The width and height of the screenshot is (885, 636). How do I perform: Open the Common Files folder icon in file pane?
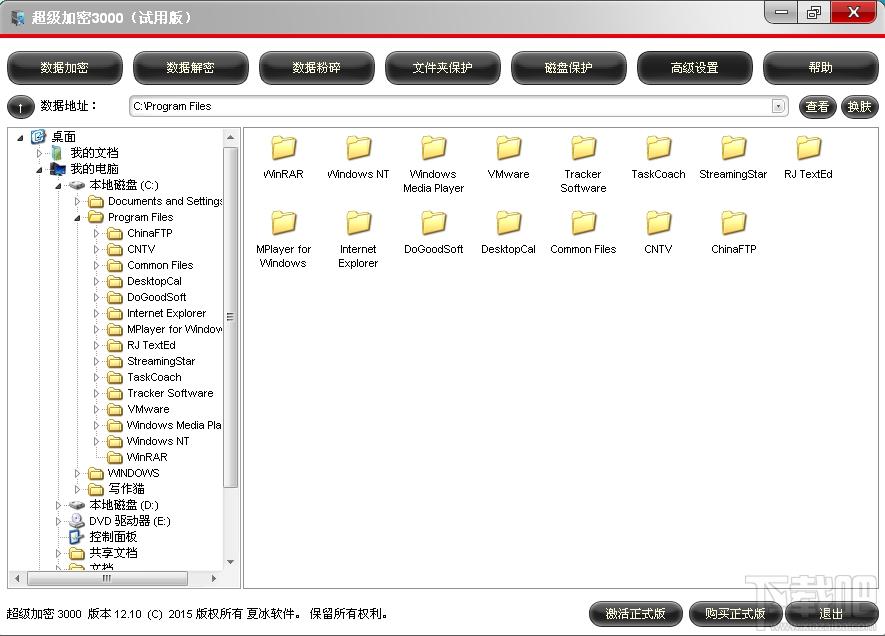(584, 223)
